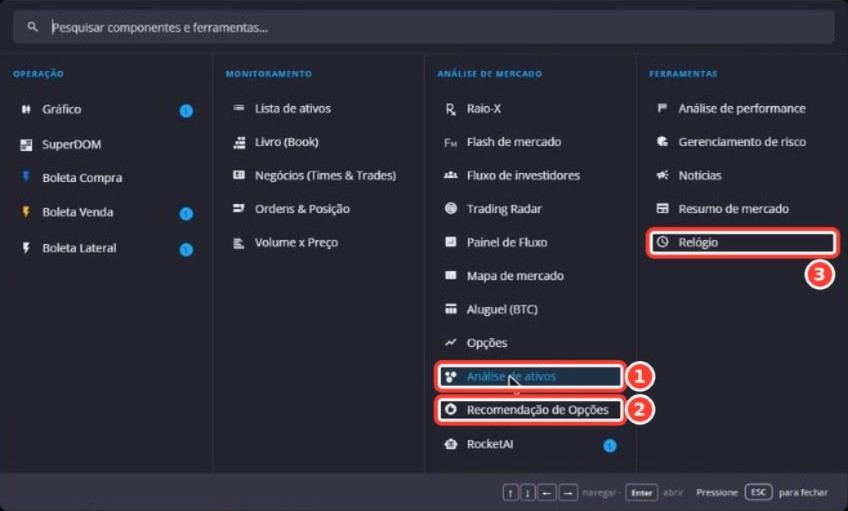This screenshot has width=848, height=511.
Task: Click the Aluguel (BTC) icon
Action: (x=450, y=309)
